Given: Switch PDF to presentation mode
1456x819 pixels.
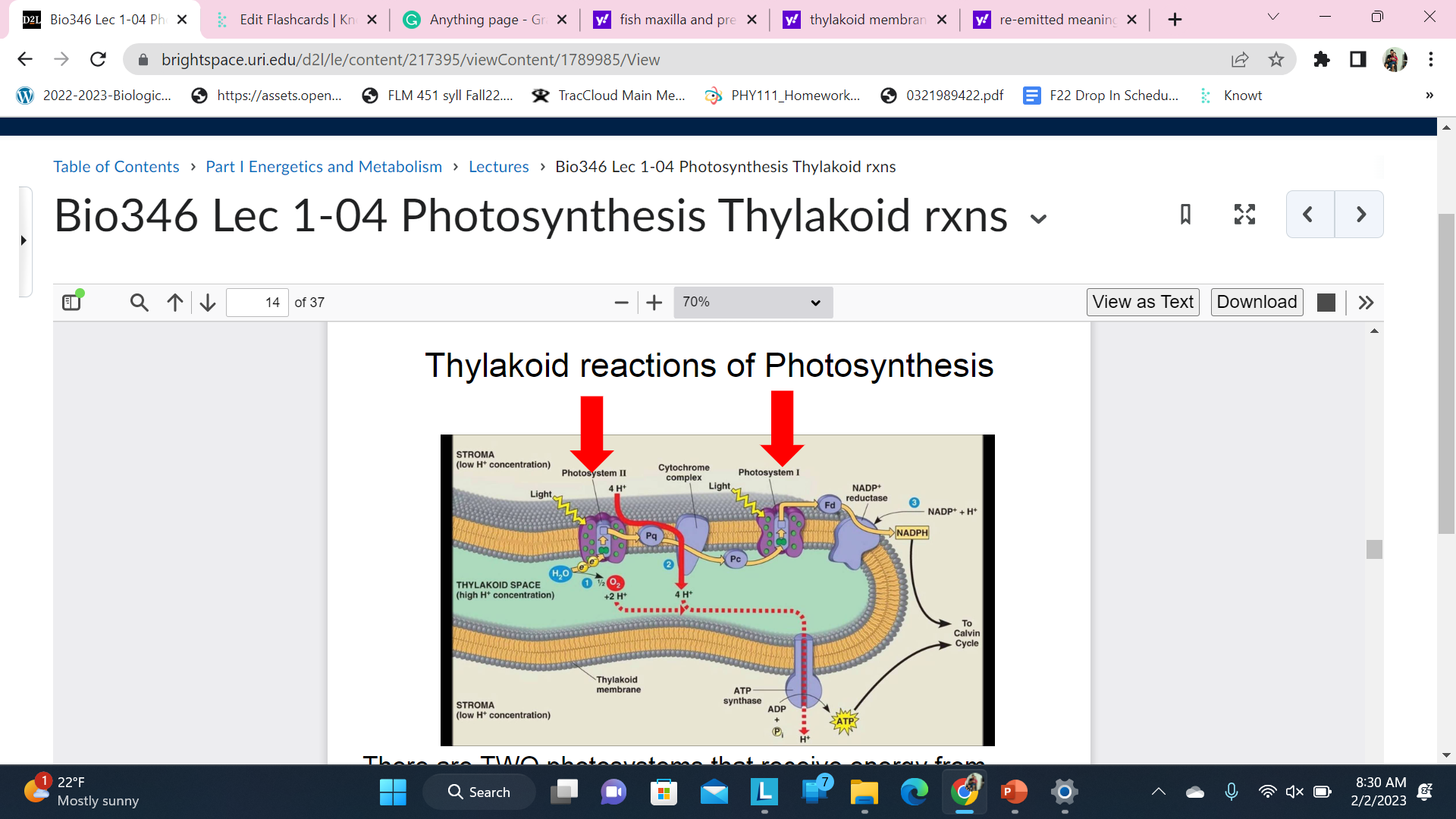Looking at the screenshot, I should coord(1326,303).
